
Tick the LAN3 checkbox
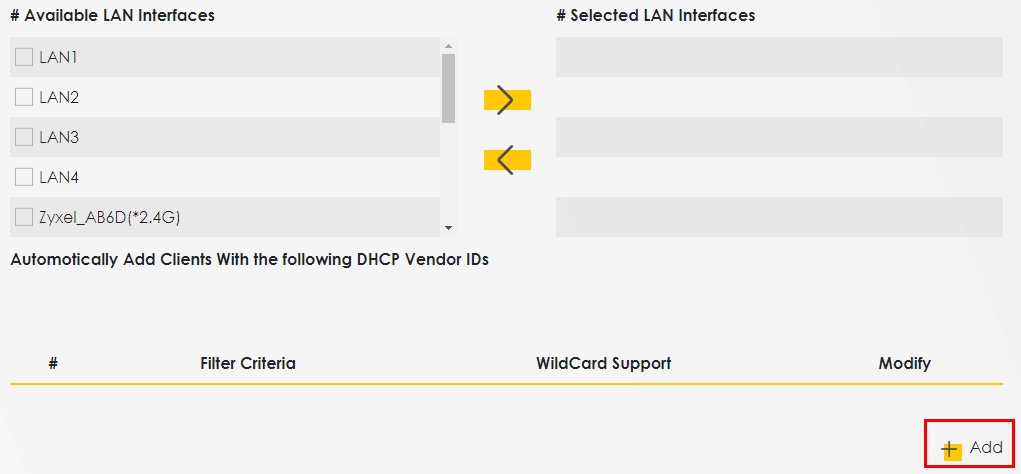coord(24,137)
